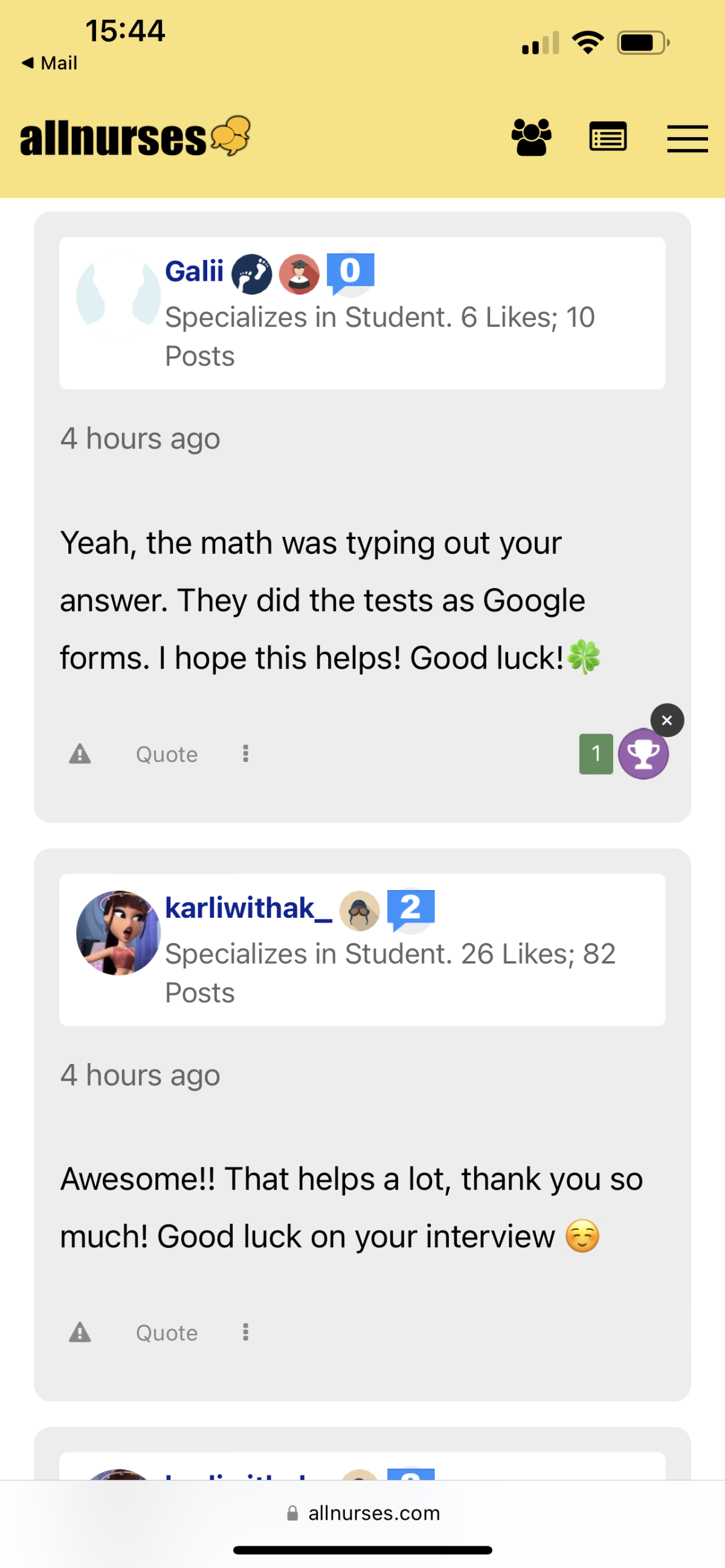Tap Galii's graduate student badge icon

click(299, 274)
